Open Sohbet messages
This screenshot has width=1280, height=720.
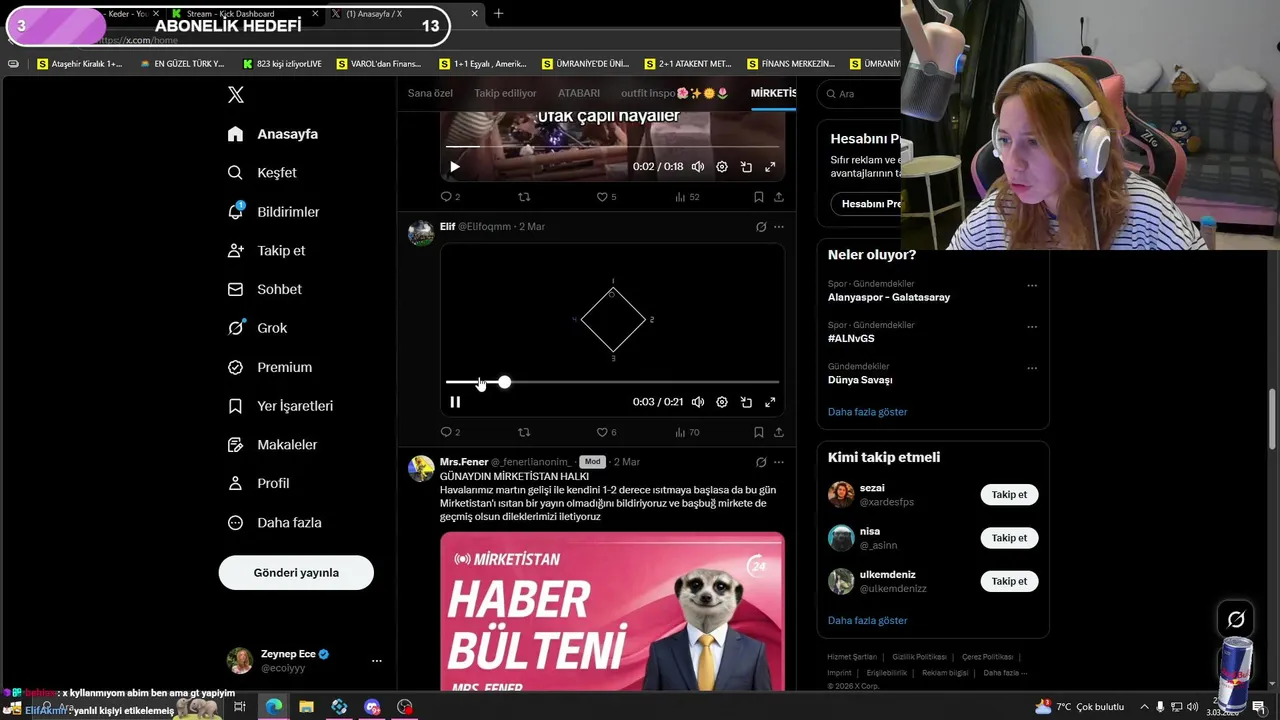click(x=265, y=289)
